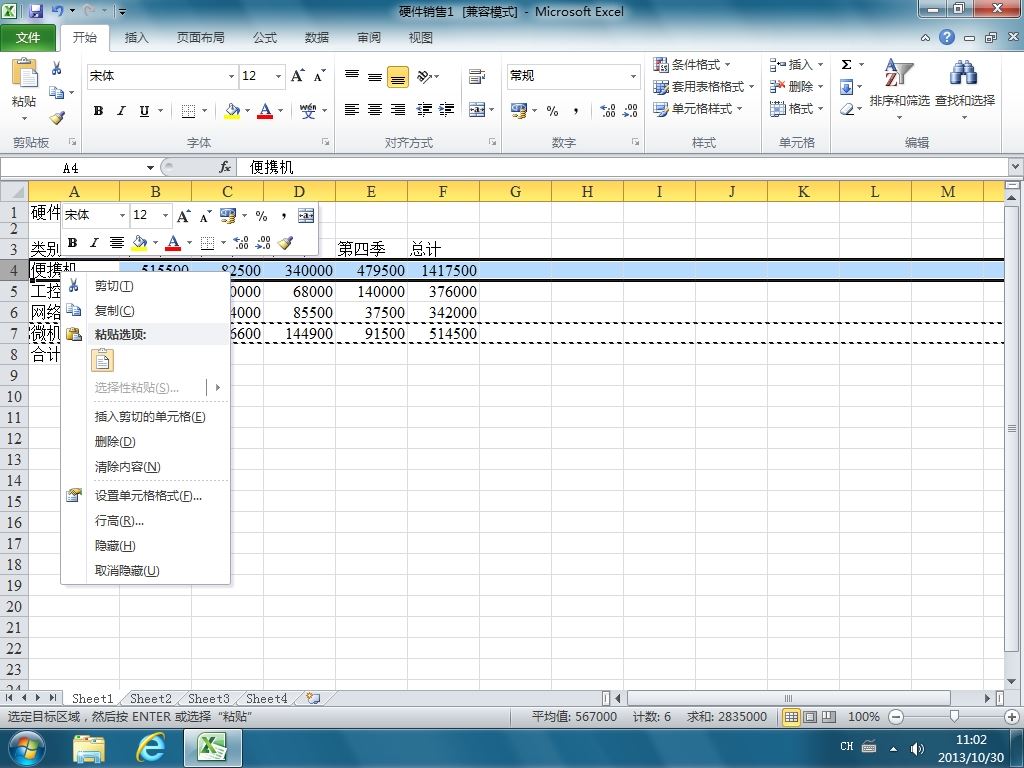Switch to the 页面布局 ribbon tab

point(200,37)
